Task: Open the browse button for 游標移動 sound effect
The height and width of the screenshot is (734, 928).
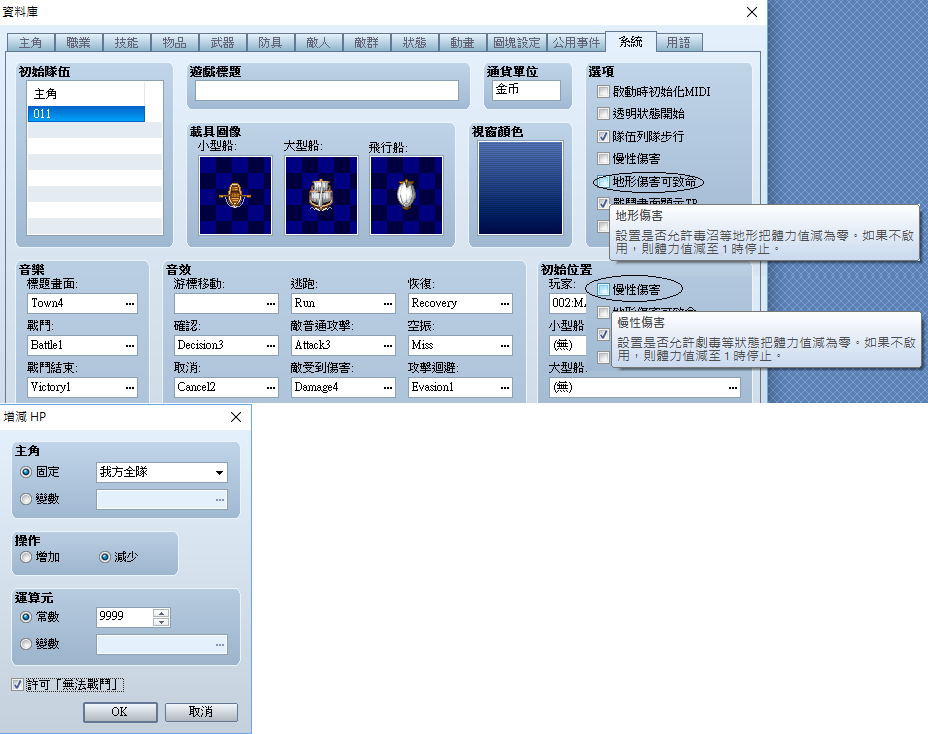Action: coord(271,304)
